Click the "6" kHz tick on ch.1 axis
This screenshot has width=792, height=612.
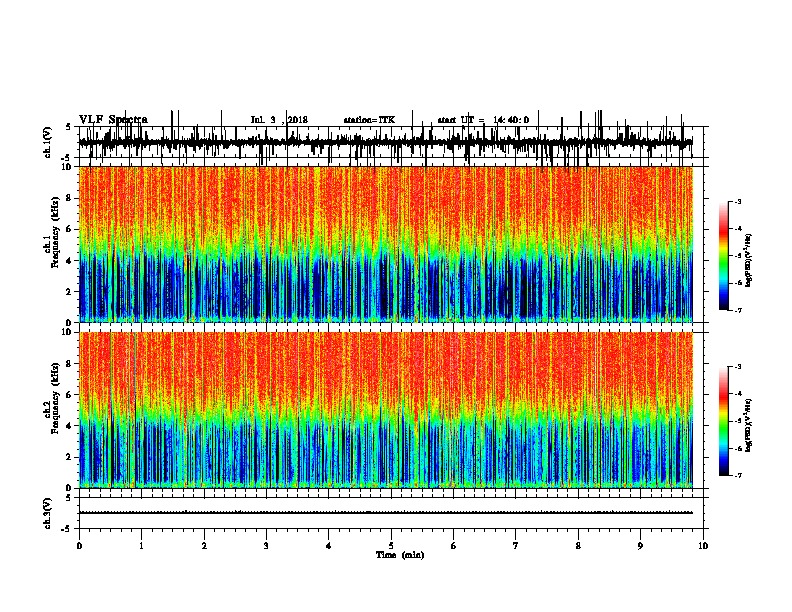(x=70, y=229)
